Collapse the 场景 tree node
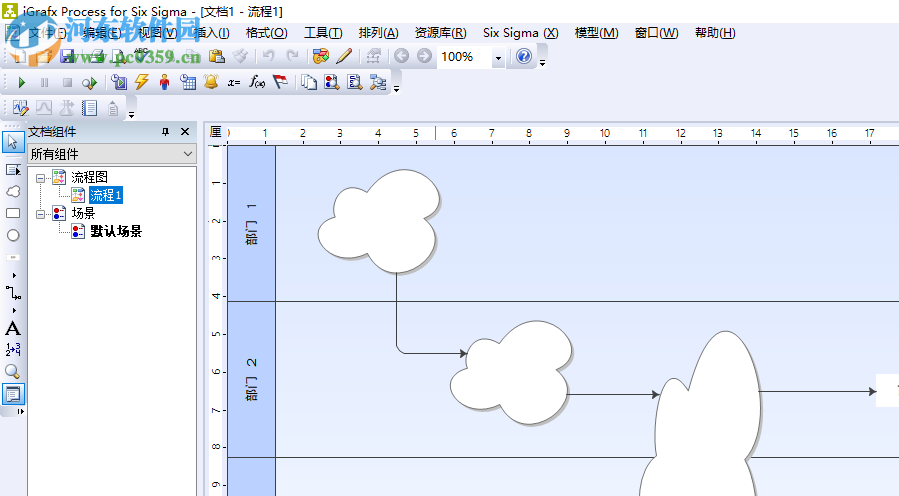Viewport: 899px width, 496px height. [x=41, y=214]
